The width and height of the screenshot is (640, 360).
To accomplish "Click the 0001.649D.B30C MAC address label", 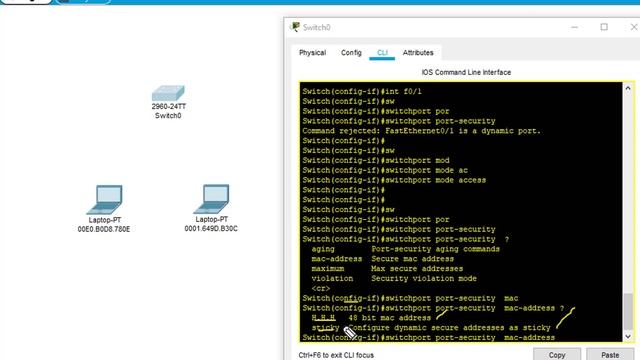I will tap(211, 229).
